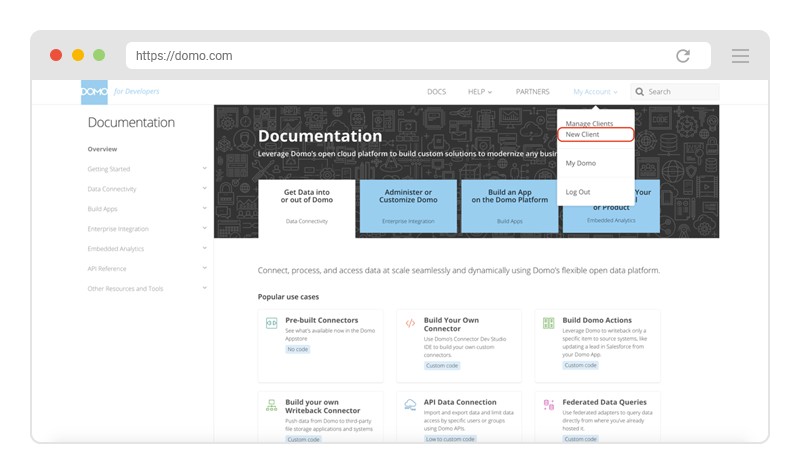Click the Writeback Connector icon
Viewport: 800px width, 474px height.
271,405
